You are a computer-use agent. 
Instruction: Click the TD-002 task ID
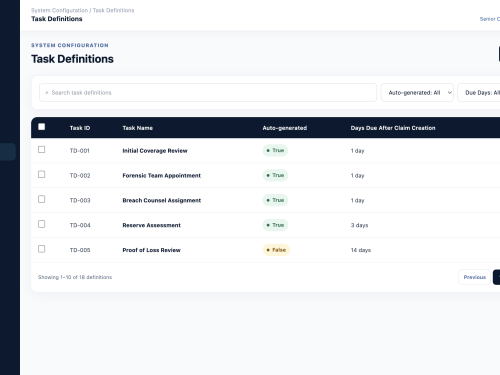click(x=80, y=175)
